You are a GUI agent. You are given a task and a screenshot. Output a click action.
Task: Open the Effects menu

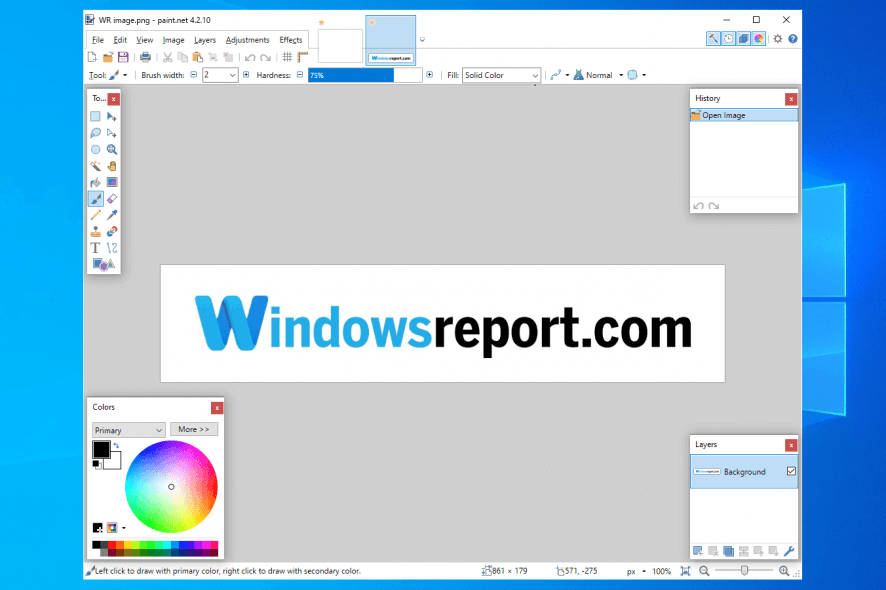(290, 40)
